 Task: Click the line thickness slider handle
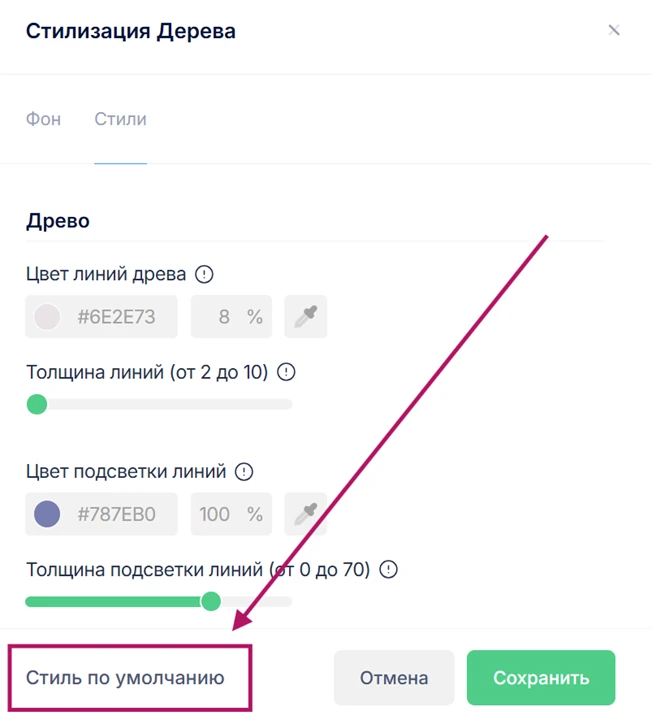37,404
